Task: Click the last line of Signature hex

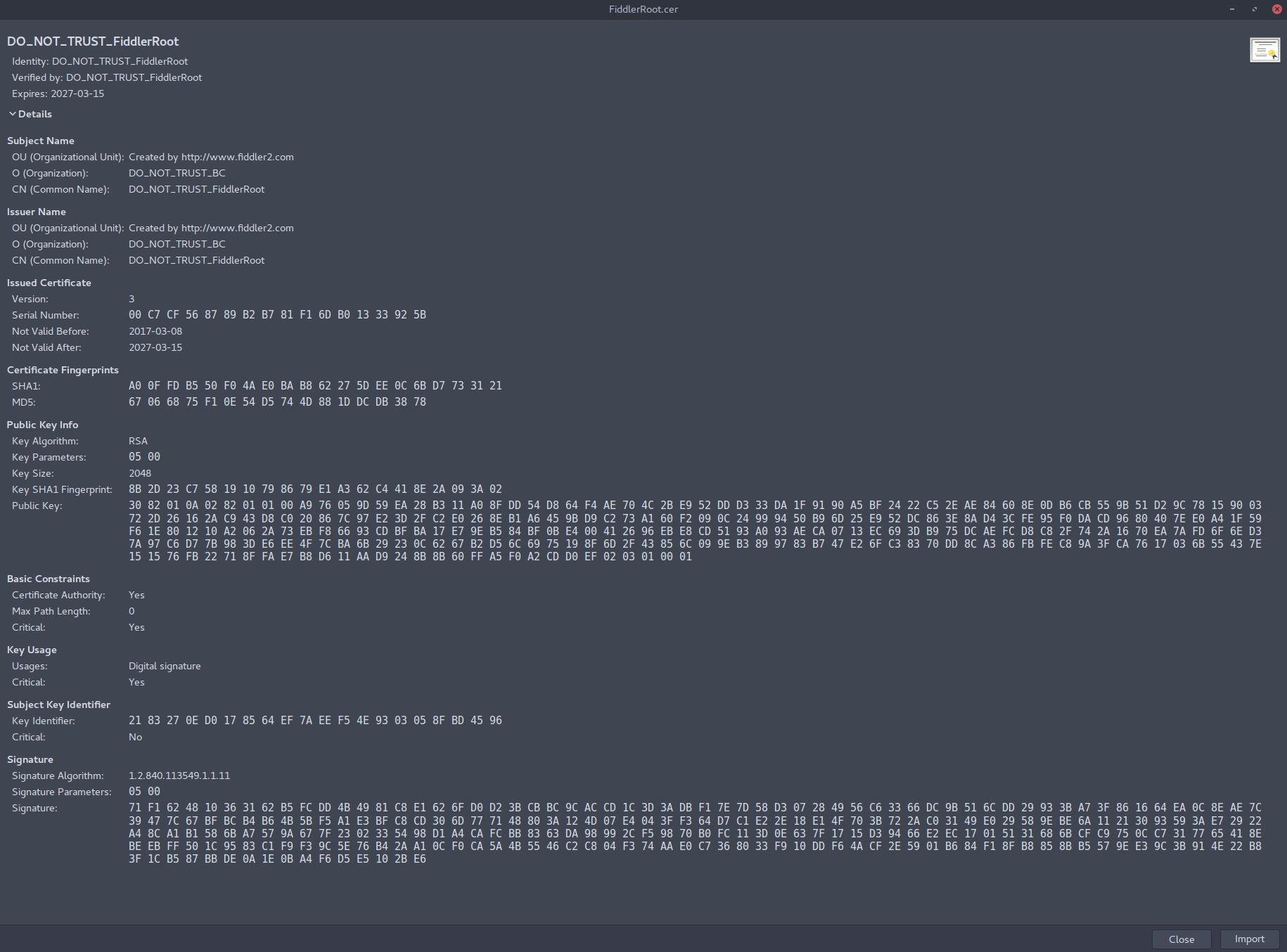Action: point(278,859)
